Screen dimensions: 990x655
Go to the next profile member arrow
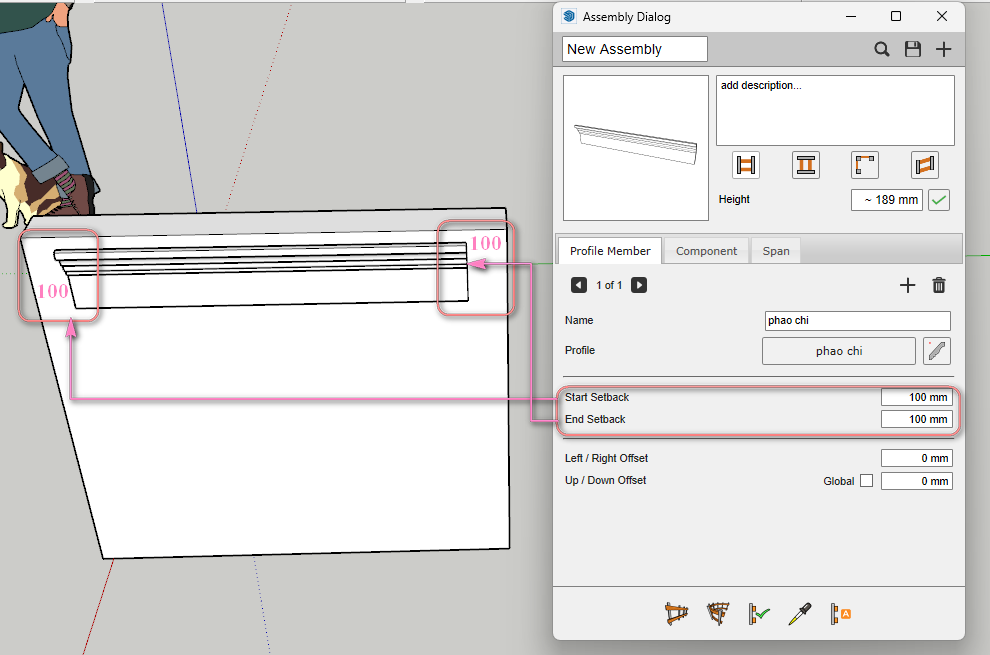click(x=639, y=285)
